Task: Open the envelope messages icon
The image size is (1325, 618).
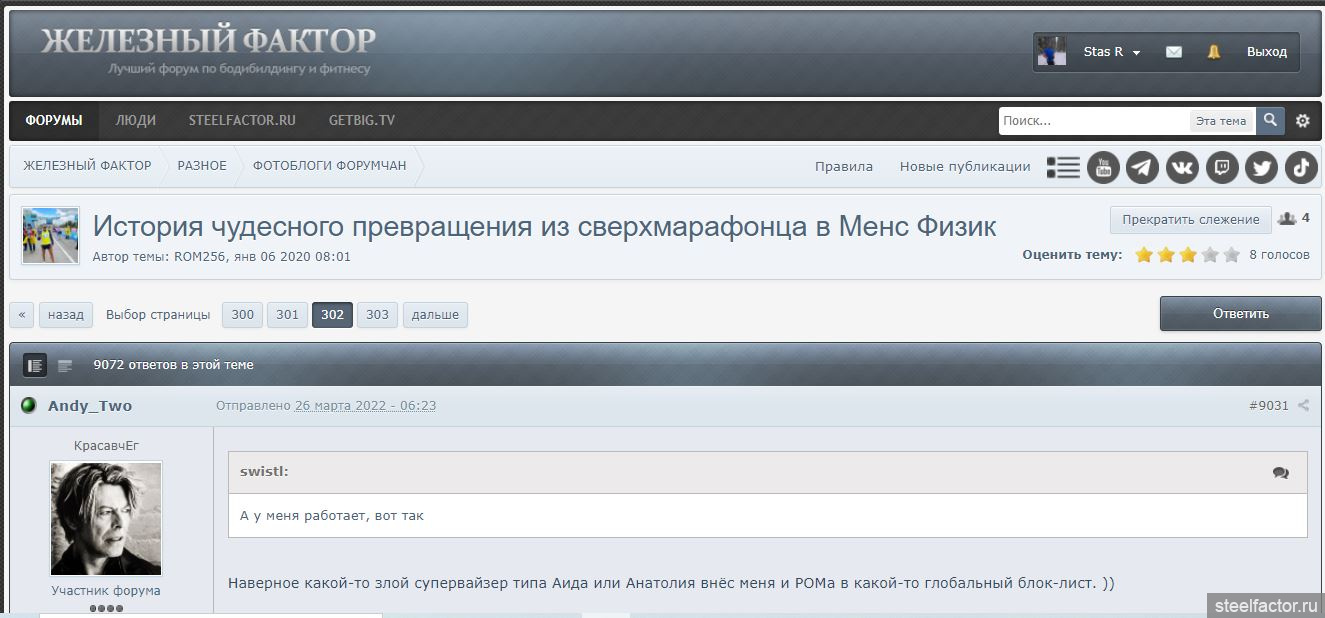Action: coord(1174,52)
